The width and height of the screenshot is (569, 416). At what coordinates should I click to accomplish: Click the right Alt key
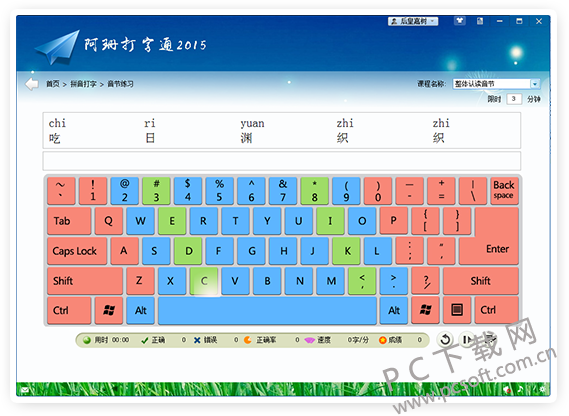point(394,310)
